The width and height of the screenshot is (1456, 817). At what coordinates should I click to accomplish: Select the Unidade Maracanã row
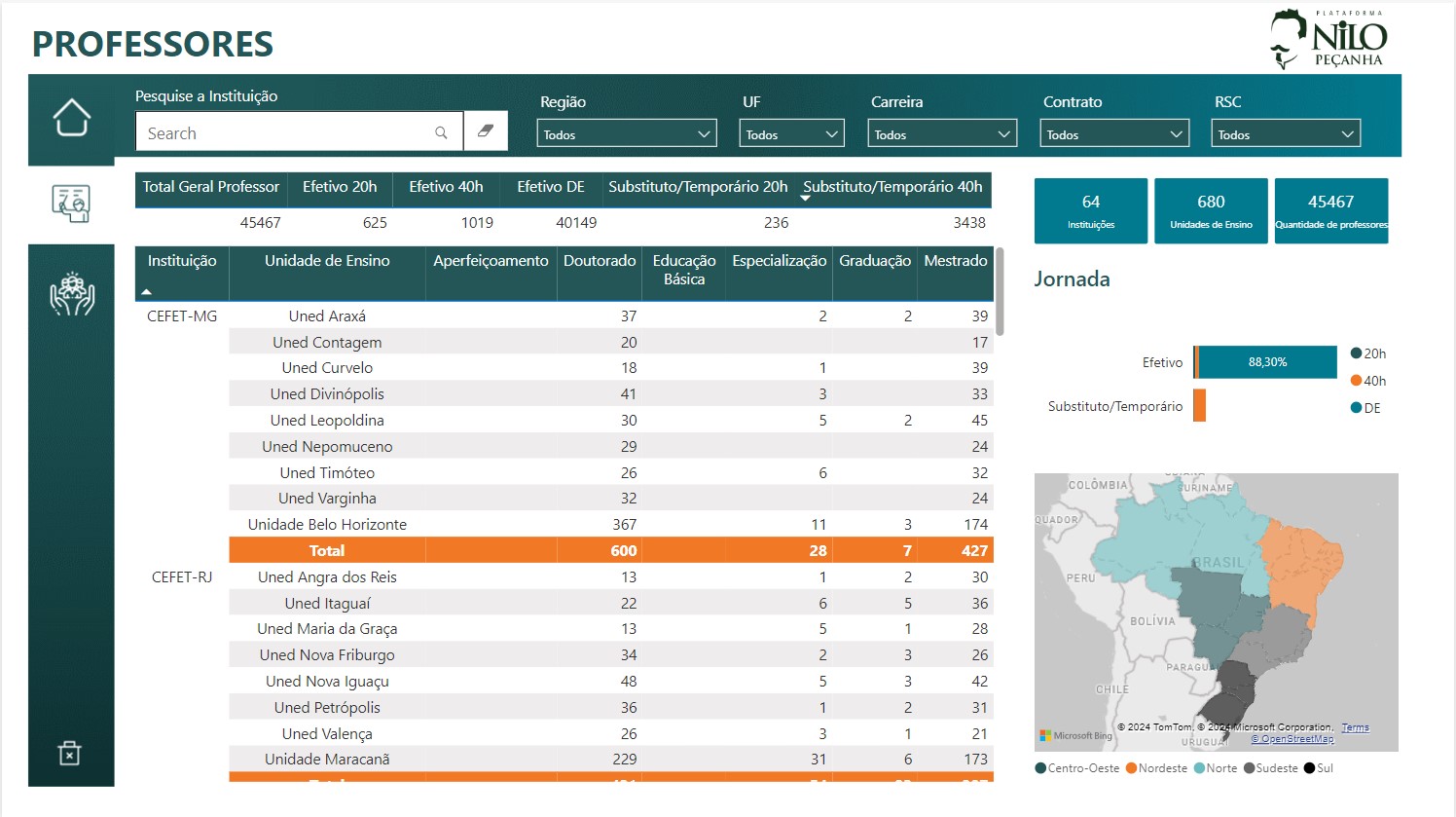(x=611, y=760)
